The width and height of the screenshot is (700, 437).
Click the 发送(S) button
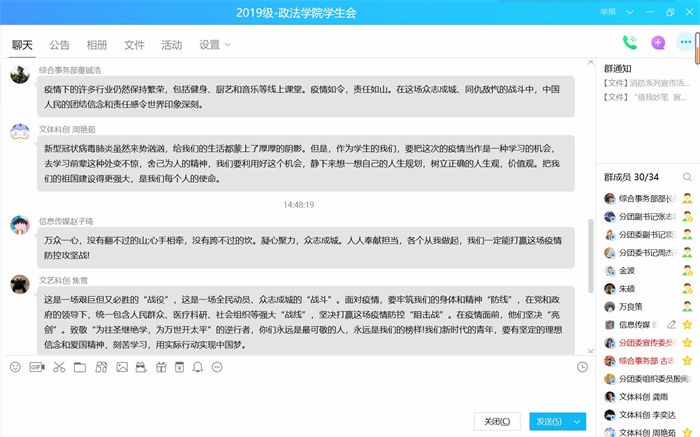[549, 421]
